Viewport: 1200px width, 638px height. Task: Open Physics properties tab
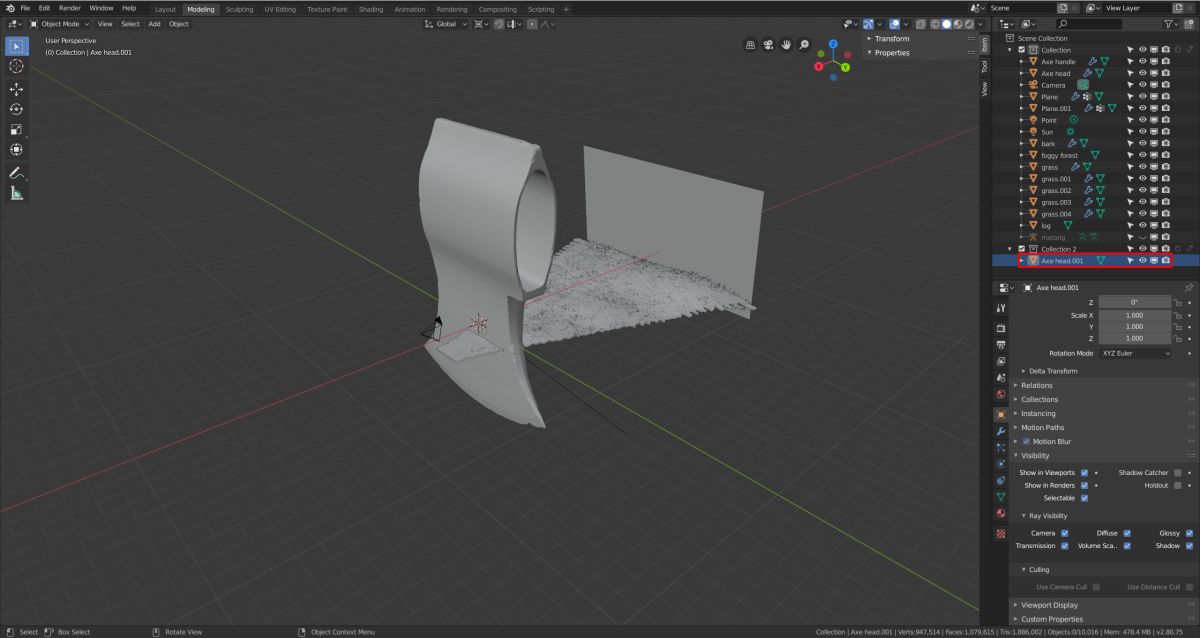tap(1000, 464)
